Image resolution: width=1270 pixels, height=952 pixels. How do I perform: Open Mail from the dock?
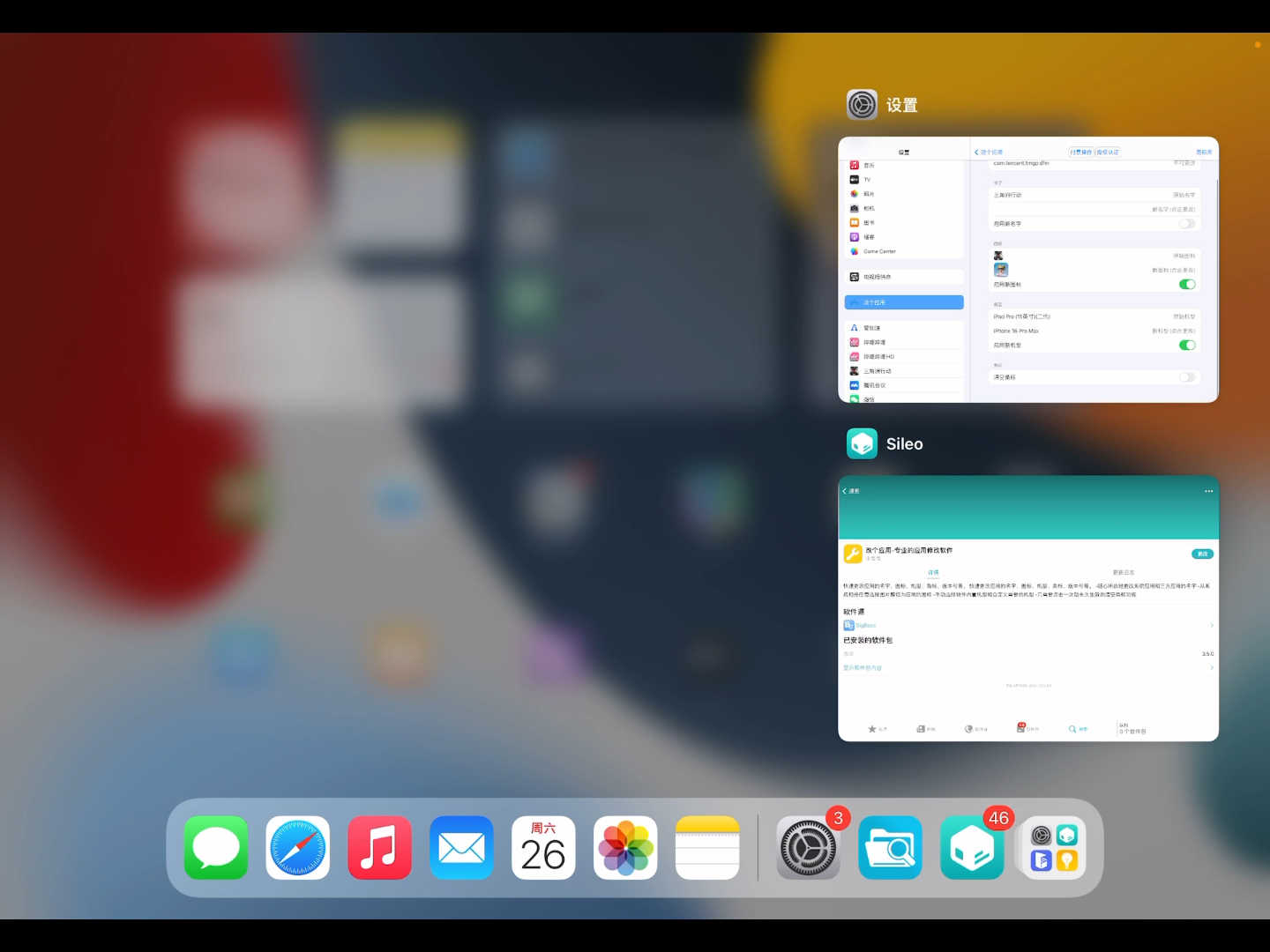462,848
